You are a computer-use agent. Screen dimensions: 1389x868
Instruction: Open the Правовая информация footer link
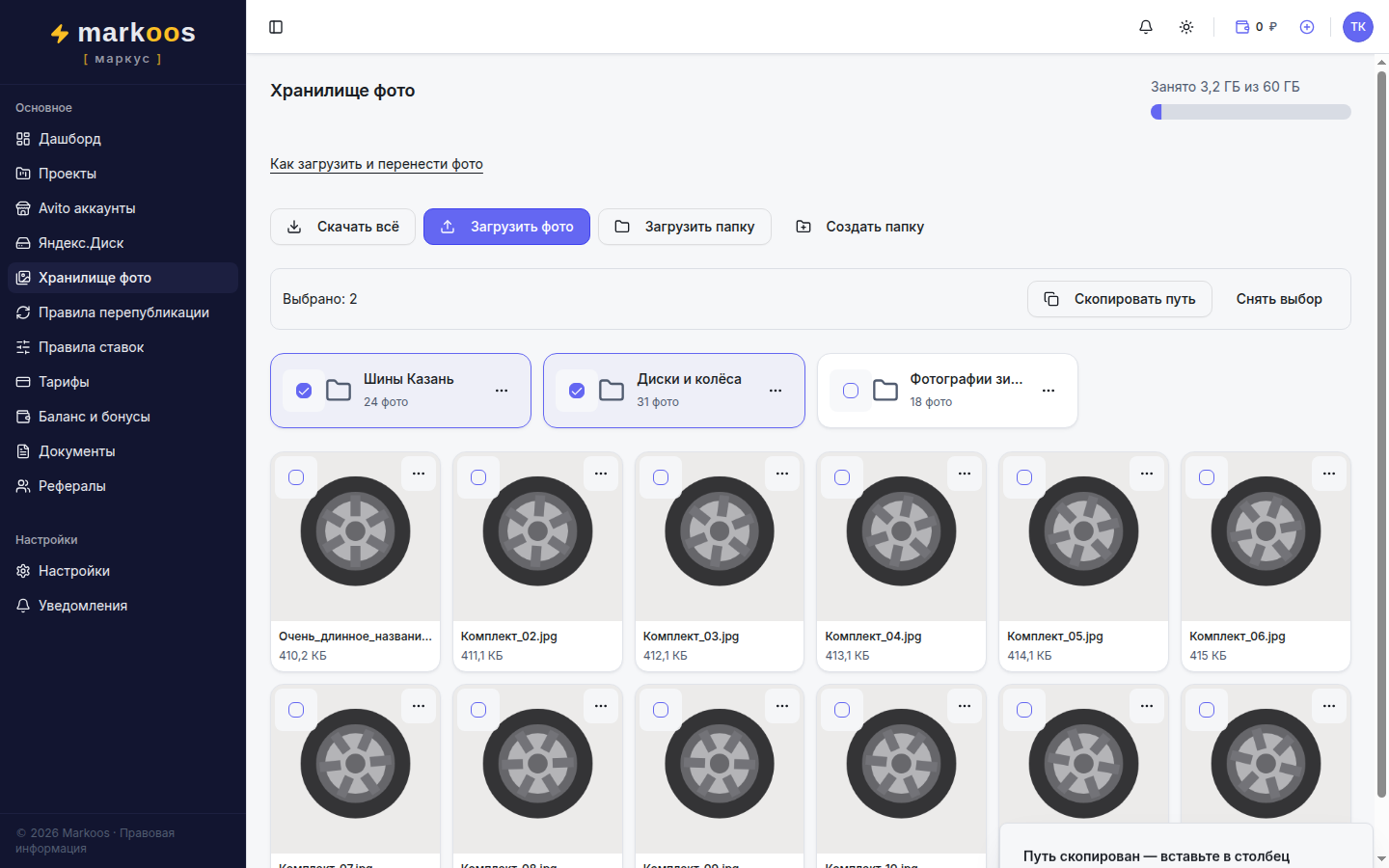coord(95,841)
